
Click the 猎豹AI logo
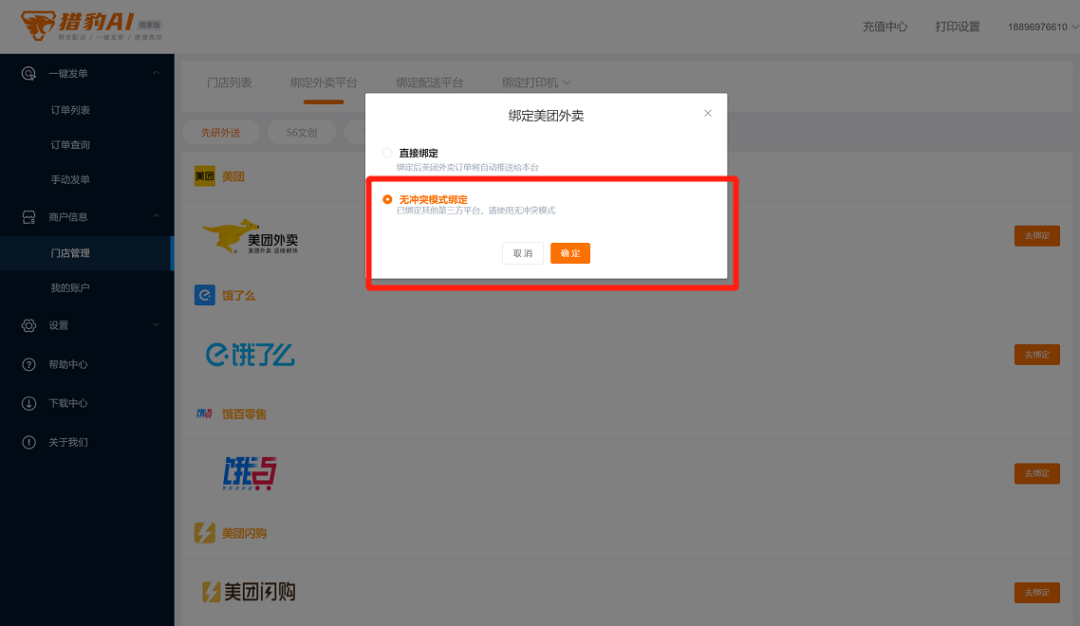click(91, 26)
